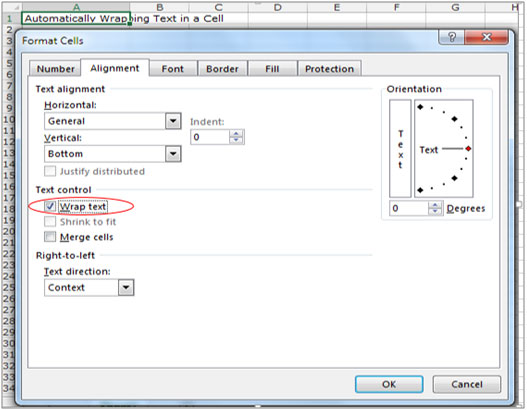Click the Horizontal combo box showing General

pos(113,121)
